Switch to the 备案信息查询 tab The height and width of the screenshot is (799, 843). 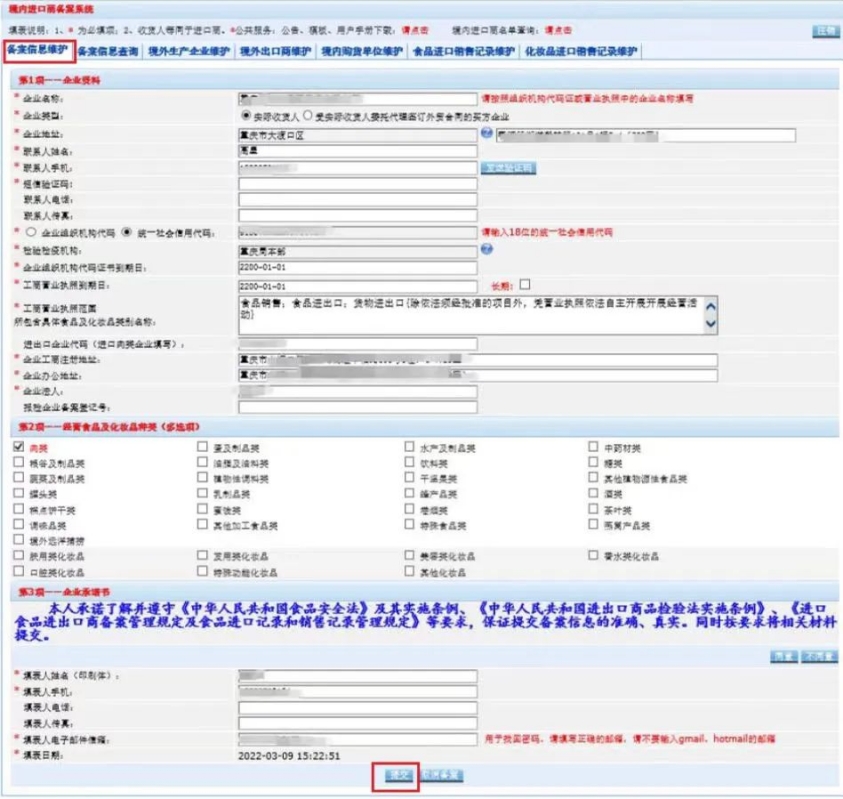coord(108,51)
